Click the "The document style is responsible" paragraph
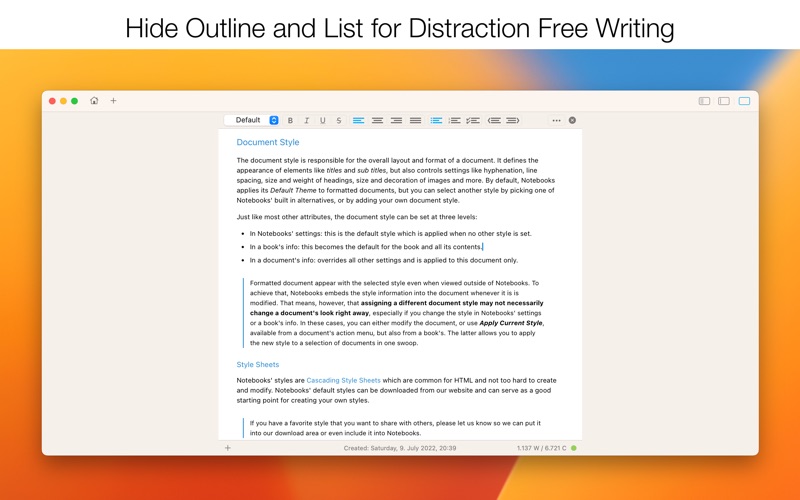 395,180
